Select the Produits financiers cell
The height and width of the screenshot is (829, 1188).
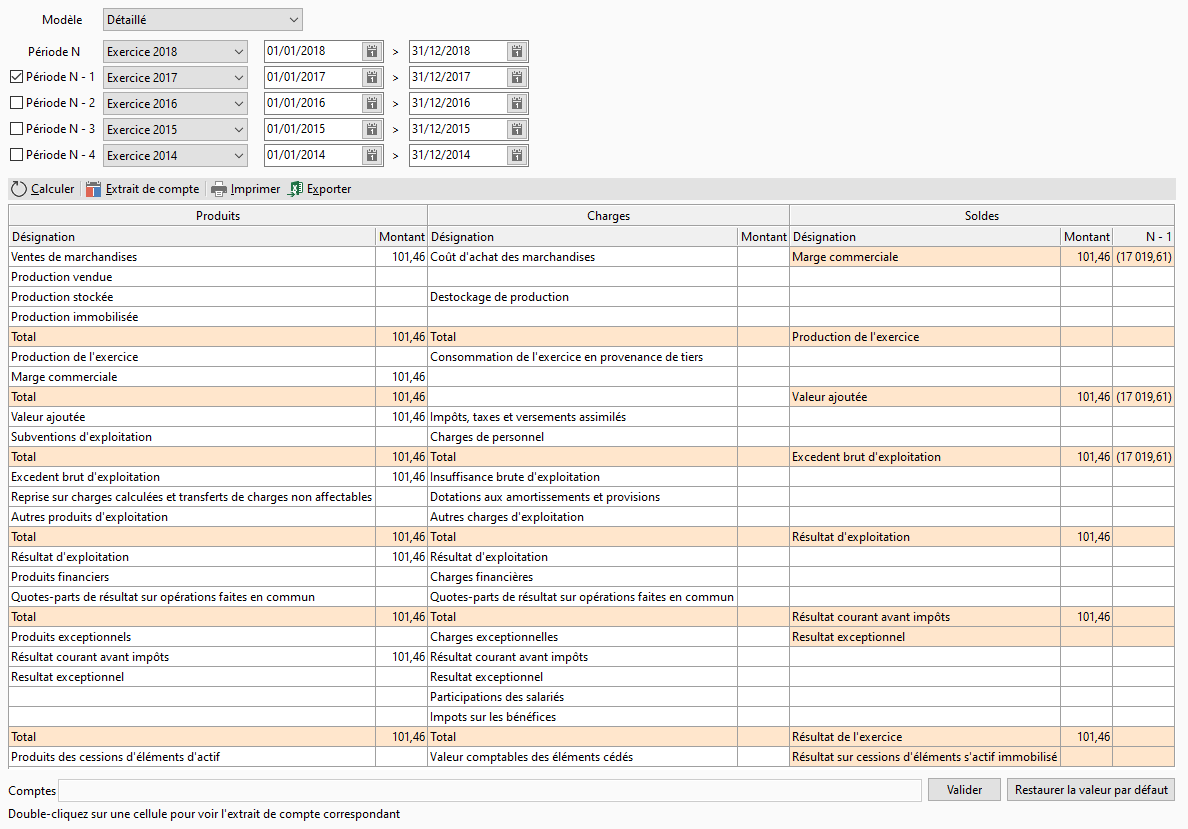point(192,577)
